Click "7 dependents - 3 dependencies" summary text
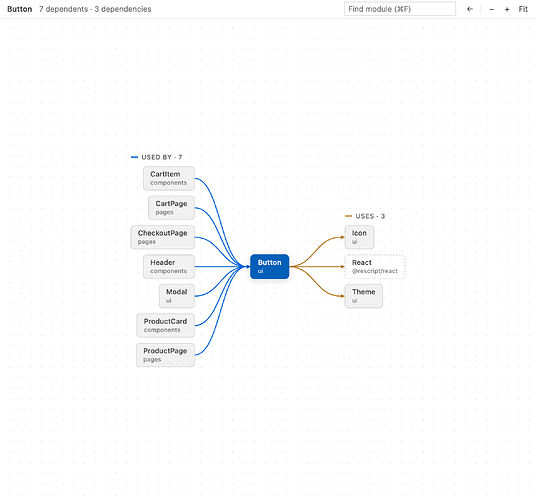 (95, 9)
